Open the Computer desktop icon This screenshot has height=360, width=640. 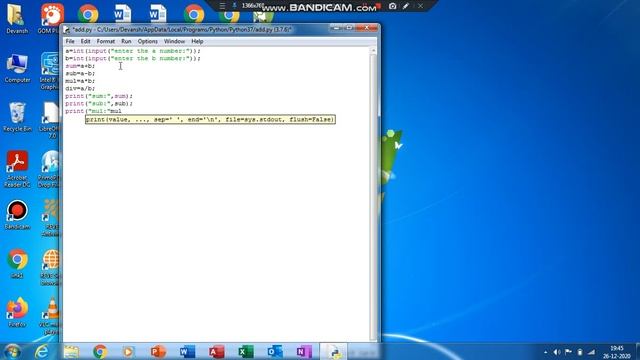pos(17,68)
